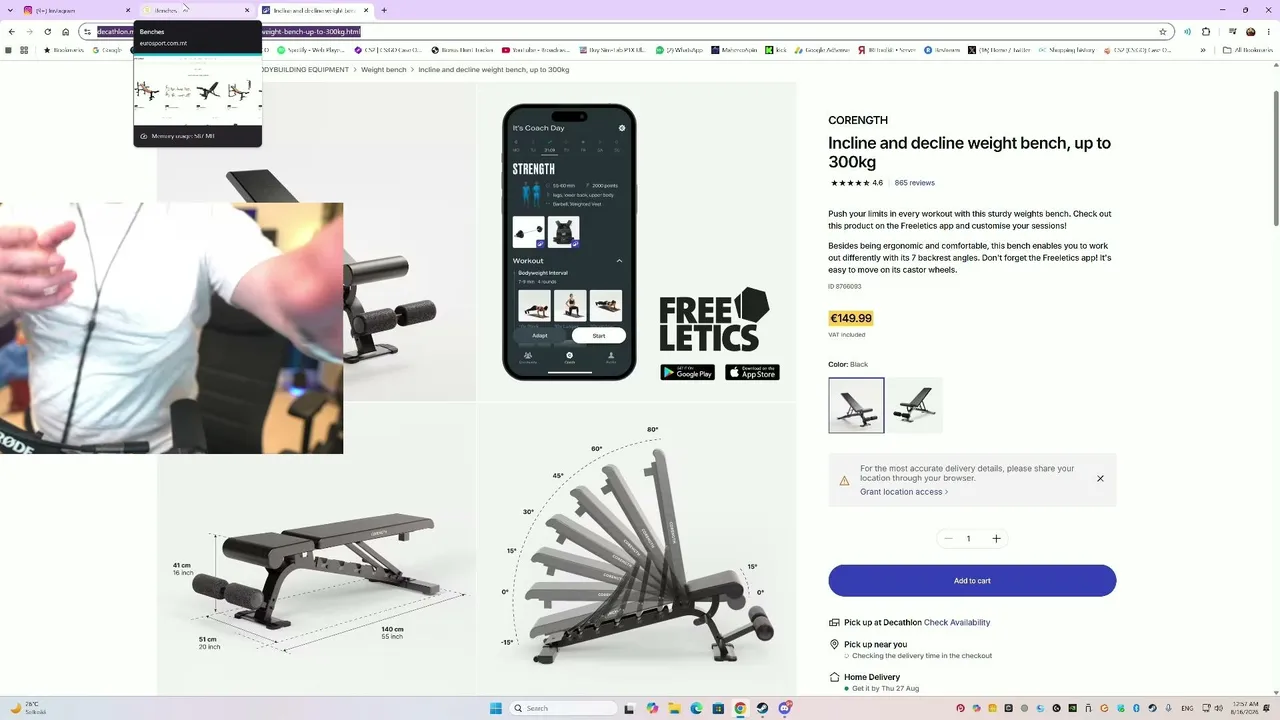Select the second bench color thumbnail

coord(915,405)
